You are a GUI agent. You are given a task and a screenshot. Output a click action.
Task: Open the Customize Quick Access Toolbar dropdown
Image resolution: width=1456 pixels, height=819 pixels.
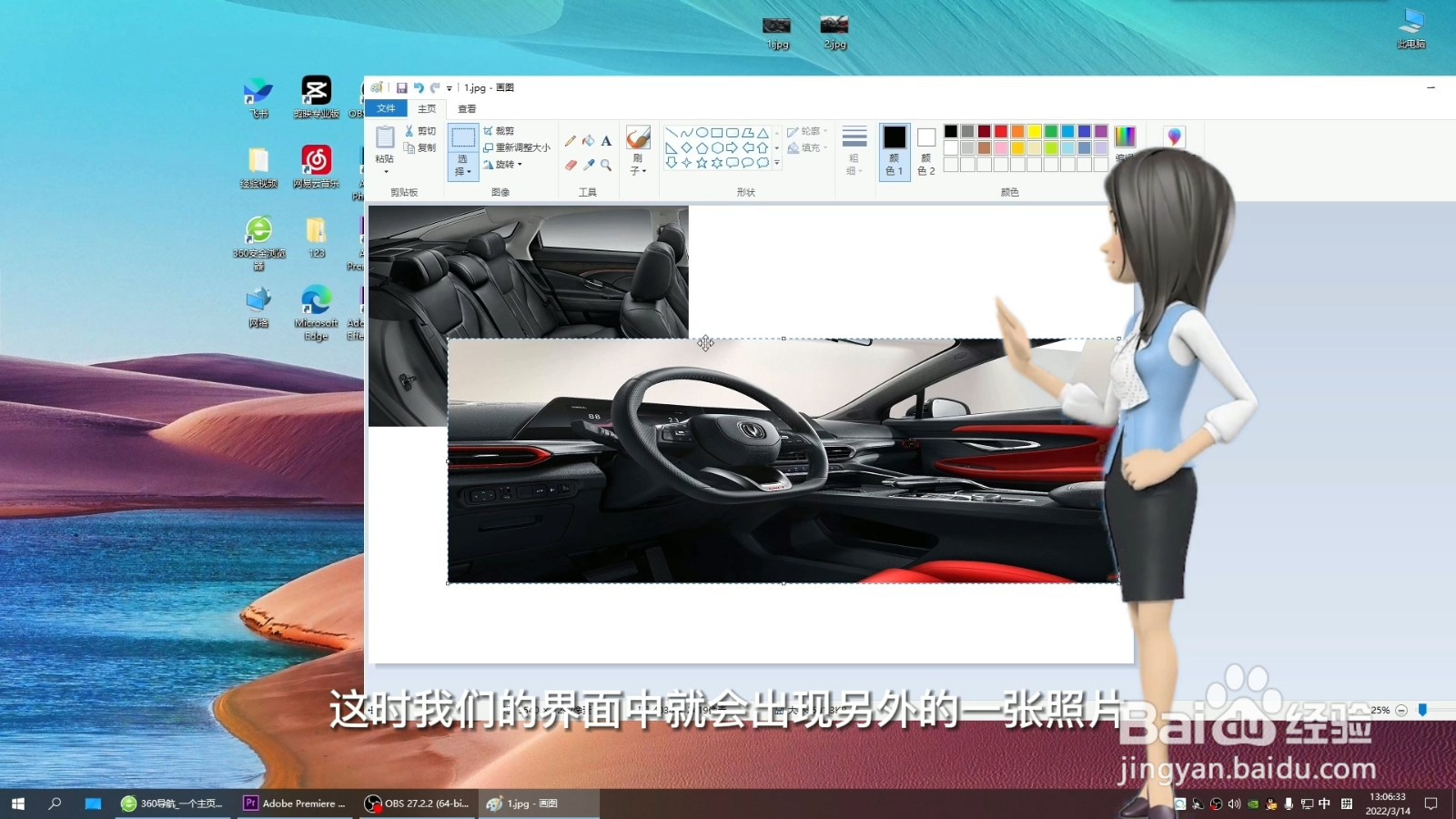coord(449,88)
